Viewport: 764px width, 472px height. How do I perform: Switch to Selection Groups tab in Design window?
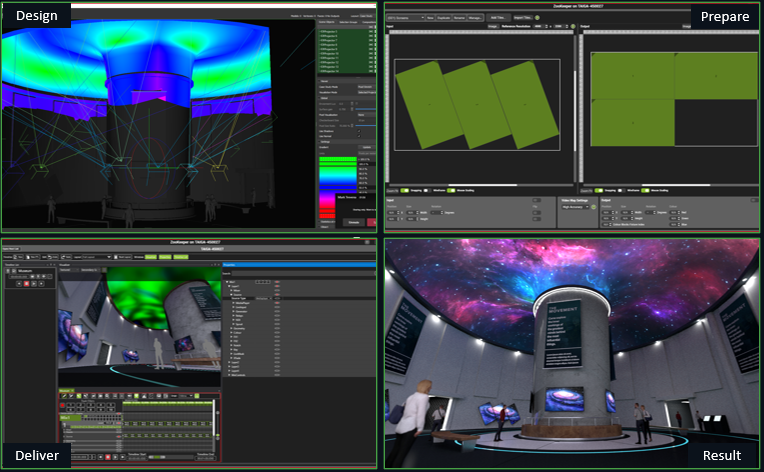(348, 22)
